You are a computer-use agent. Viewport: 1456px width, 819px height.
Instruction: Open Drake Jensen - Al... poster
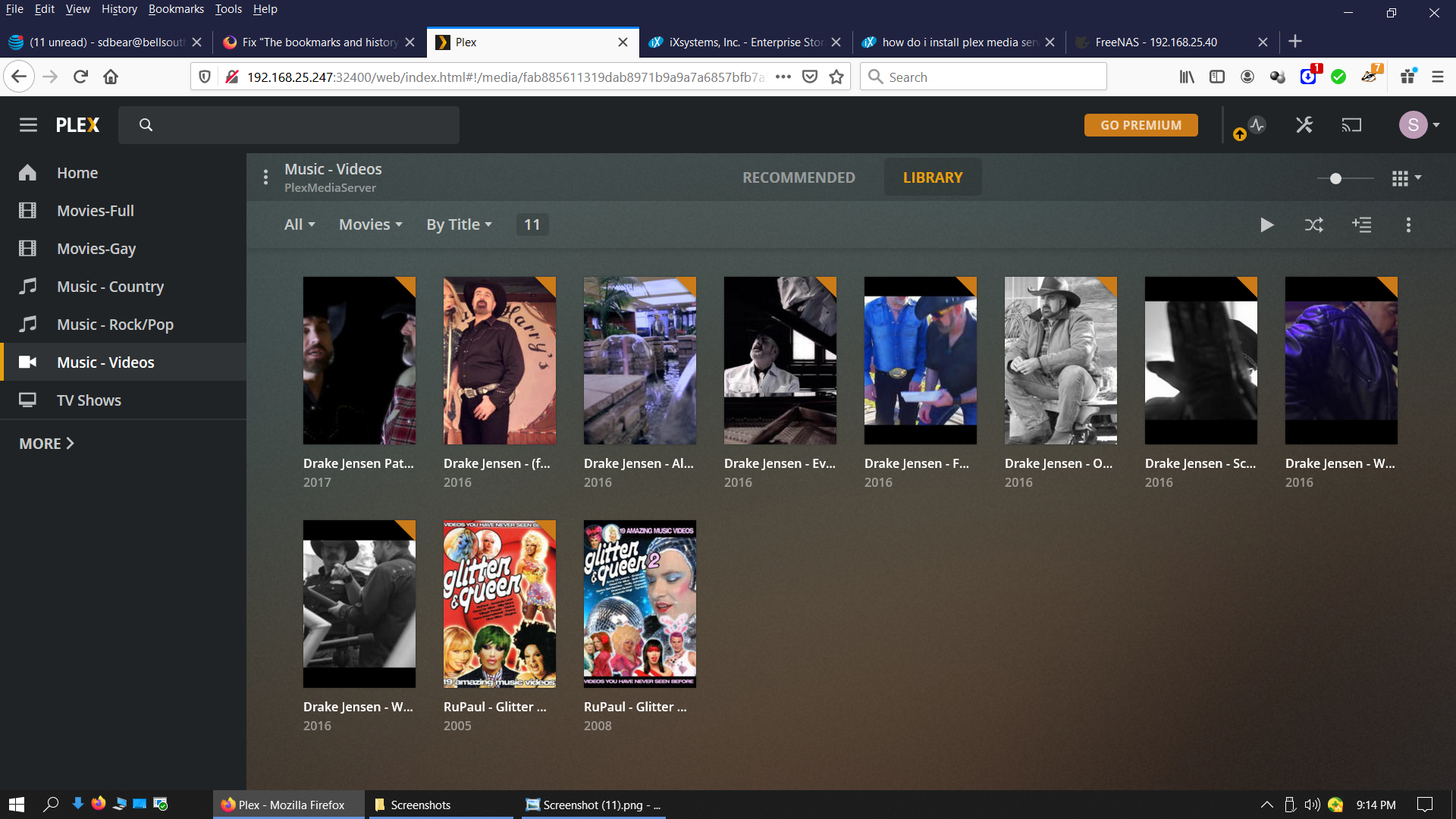point(640,360)
